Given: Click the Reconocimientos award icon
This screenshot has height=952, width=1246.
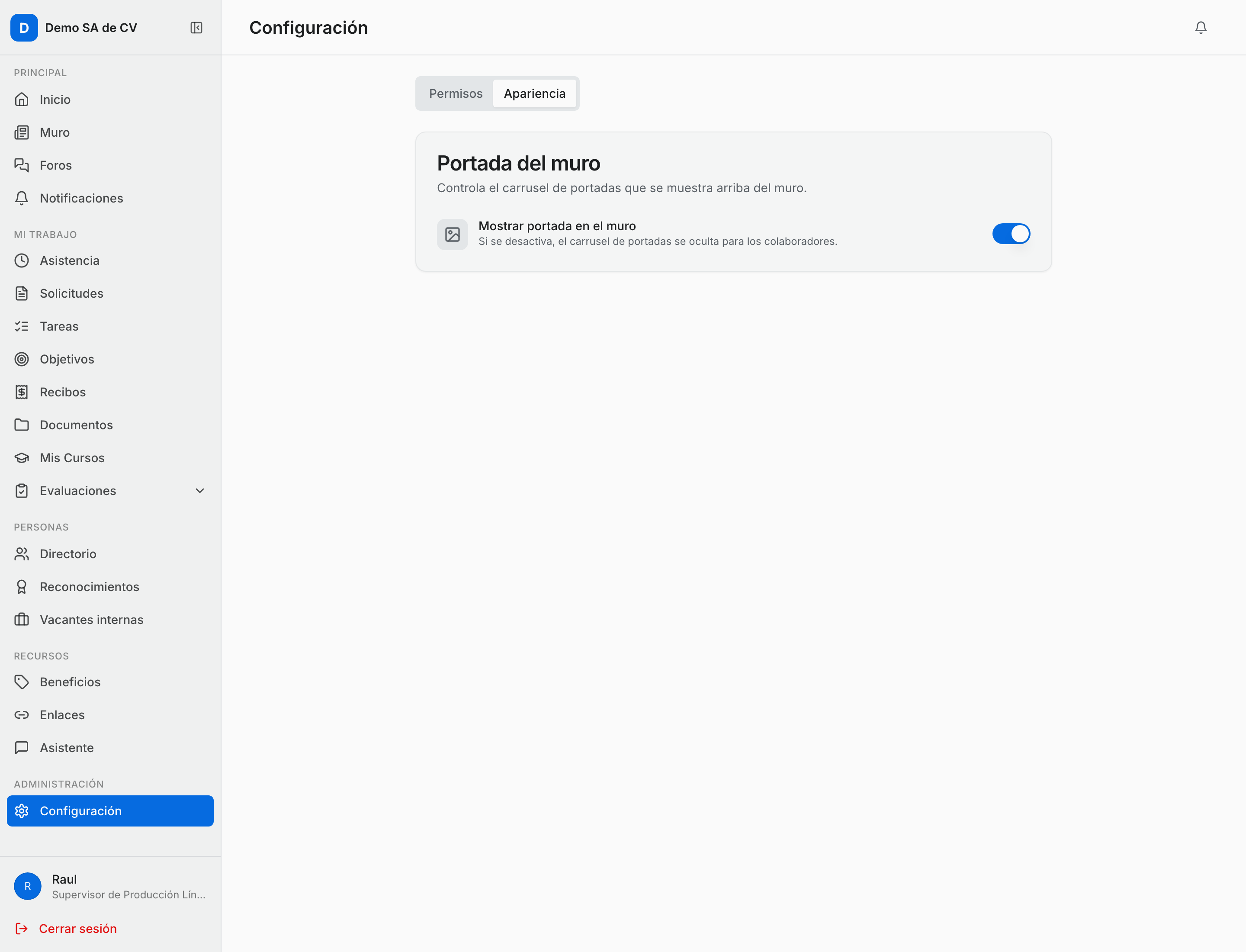Looking at the screenshot, I should click(x=22, y=587).
